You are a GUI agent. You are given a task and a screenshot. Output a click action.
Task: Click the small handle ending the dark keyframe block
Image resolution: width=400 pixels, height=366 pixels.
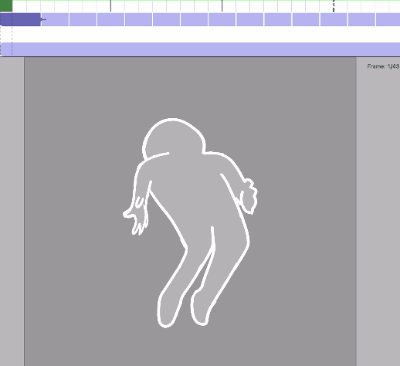point(43,19)
